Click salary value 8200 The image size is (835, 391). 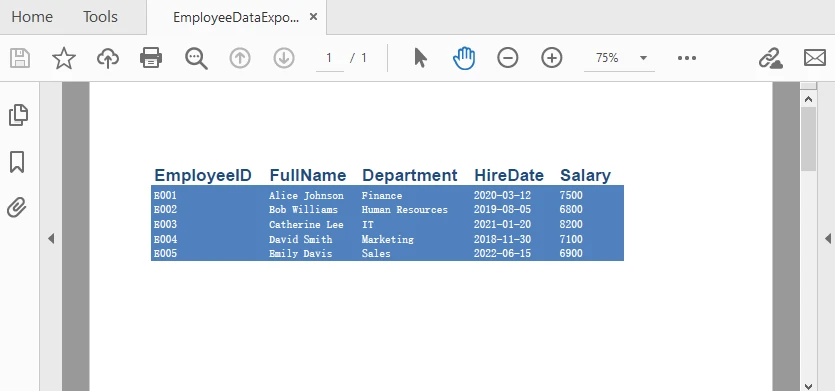[571, 224]
